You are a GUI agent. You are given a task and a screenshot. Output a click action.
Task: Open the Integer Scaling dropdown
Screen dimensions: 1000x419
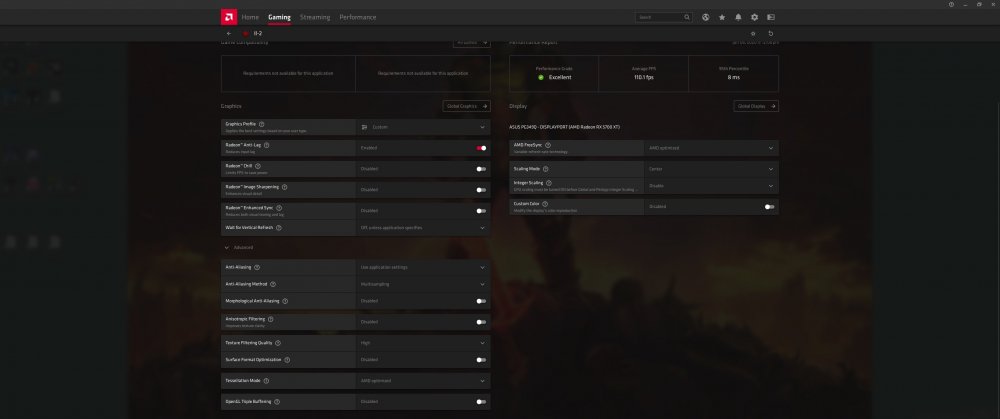coord(711,186)
